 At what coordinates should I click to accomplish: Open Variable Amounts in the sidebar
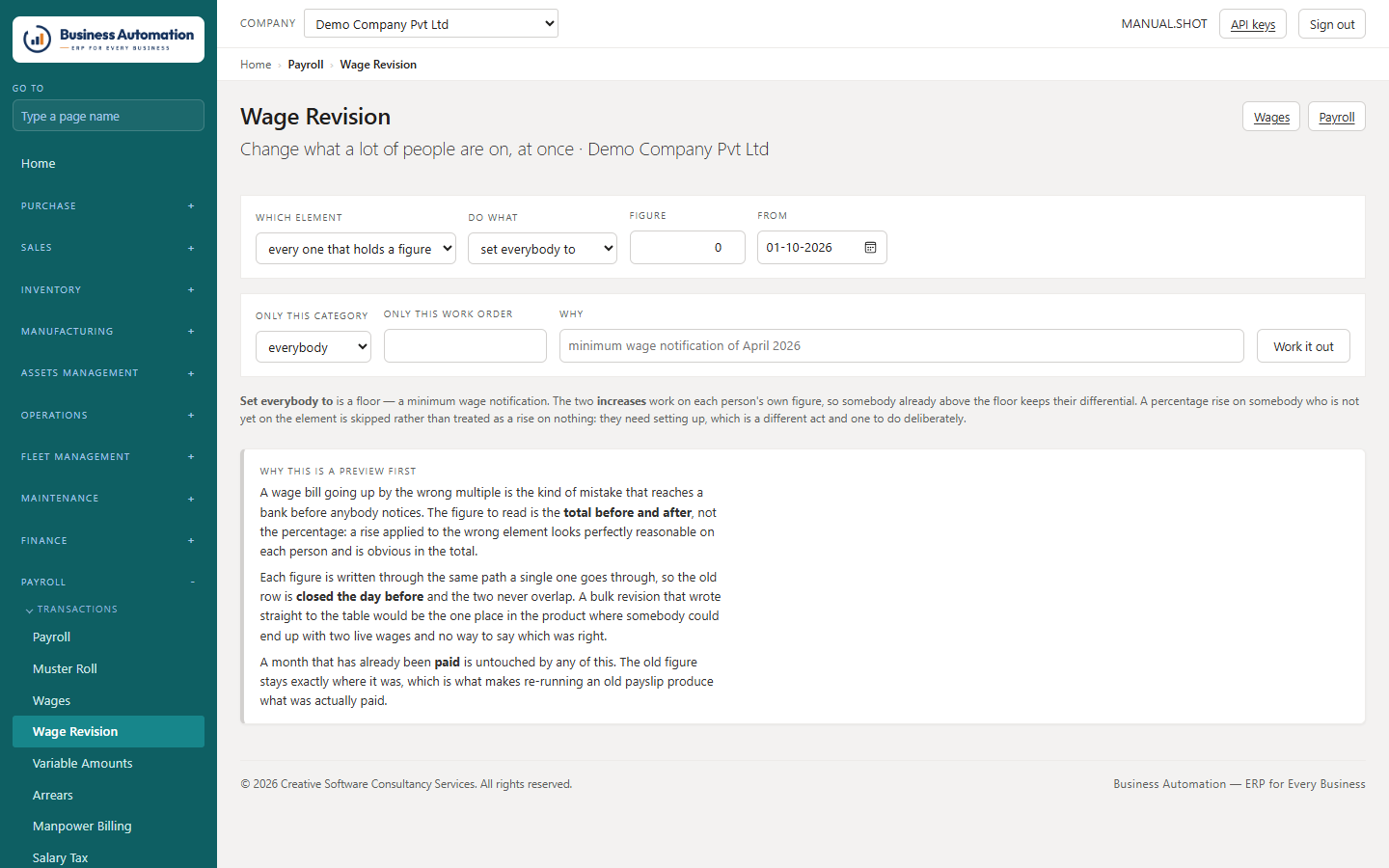(108, 764)
